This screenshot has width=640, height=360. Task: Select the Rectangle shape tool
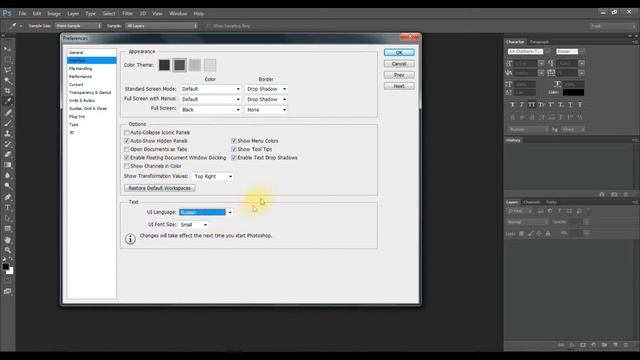[8, 229]
